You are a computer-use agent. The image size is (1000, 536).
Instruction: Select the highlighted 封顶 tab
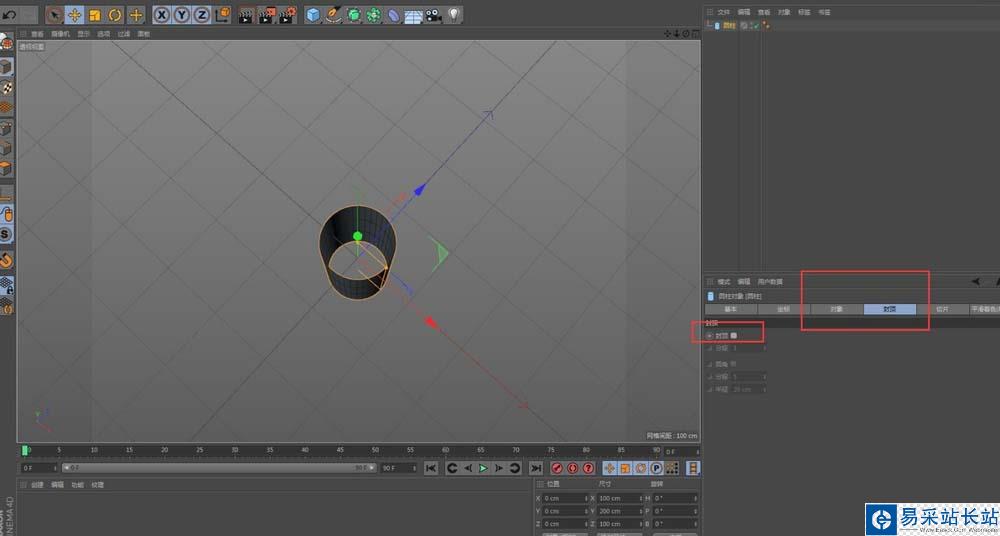[890, 309]
